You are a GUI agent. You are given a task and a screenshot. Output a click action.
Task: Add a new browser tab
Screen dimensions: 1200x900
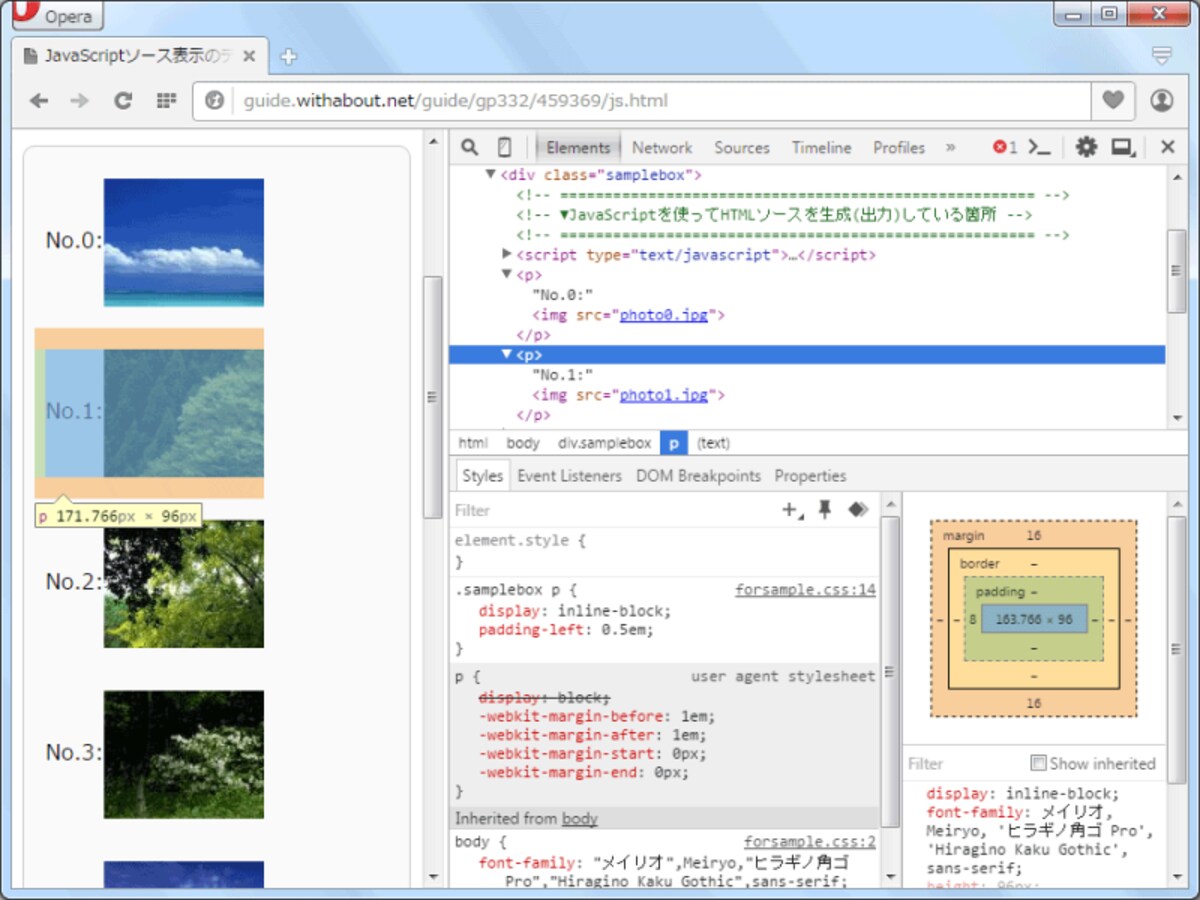point(289,57)
